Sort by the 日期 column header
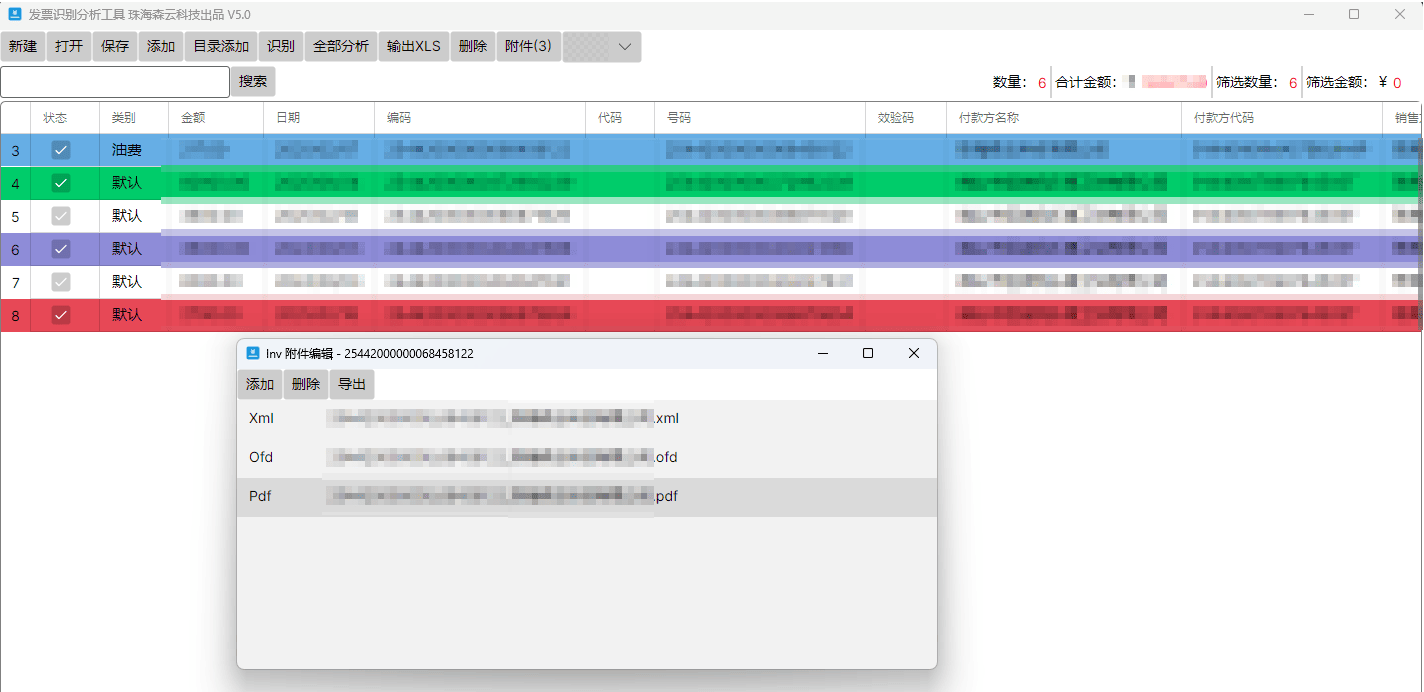The width and height of the screenshot is (1424, 692). coord(319,118)
